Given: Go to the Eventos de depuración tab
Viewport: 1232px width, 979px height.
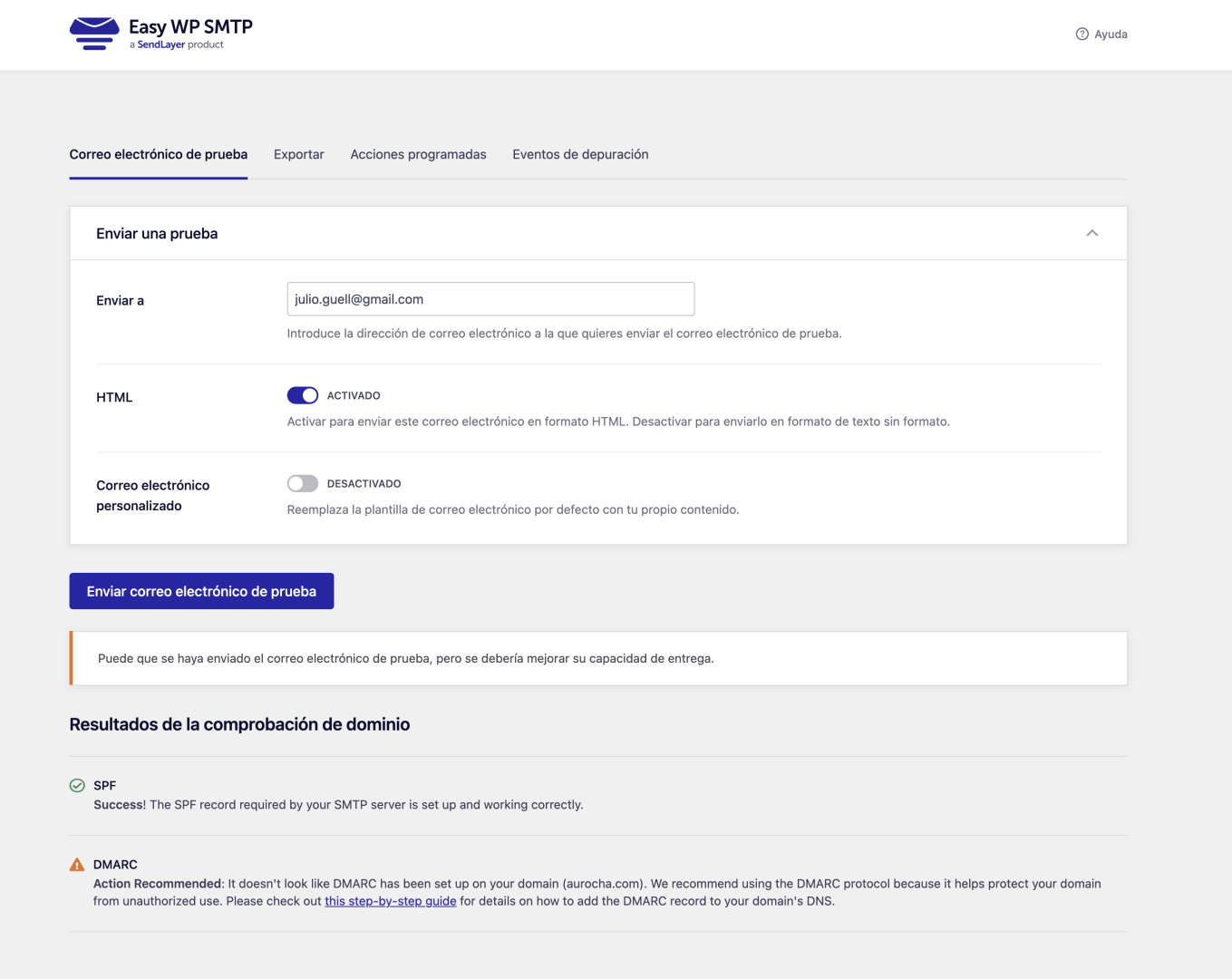Looking at the screenshot, I should [x=580, y=154].
